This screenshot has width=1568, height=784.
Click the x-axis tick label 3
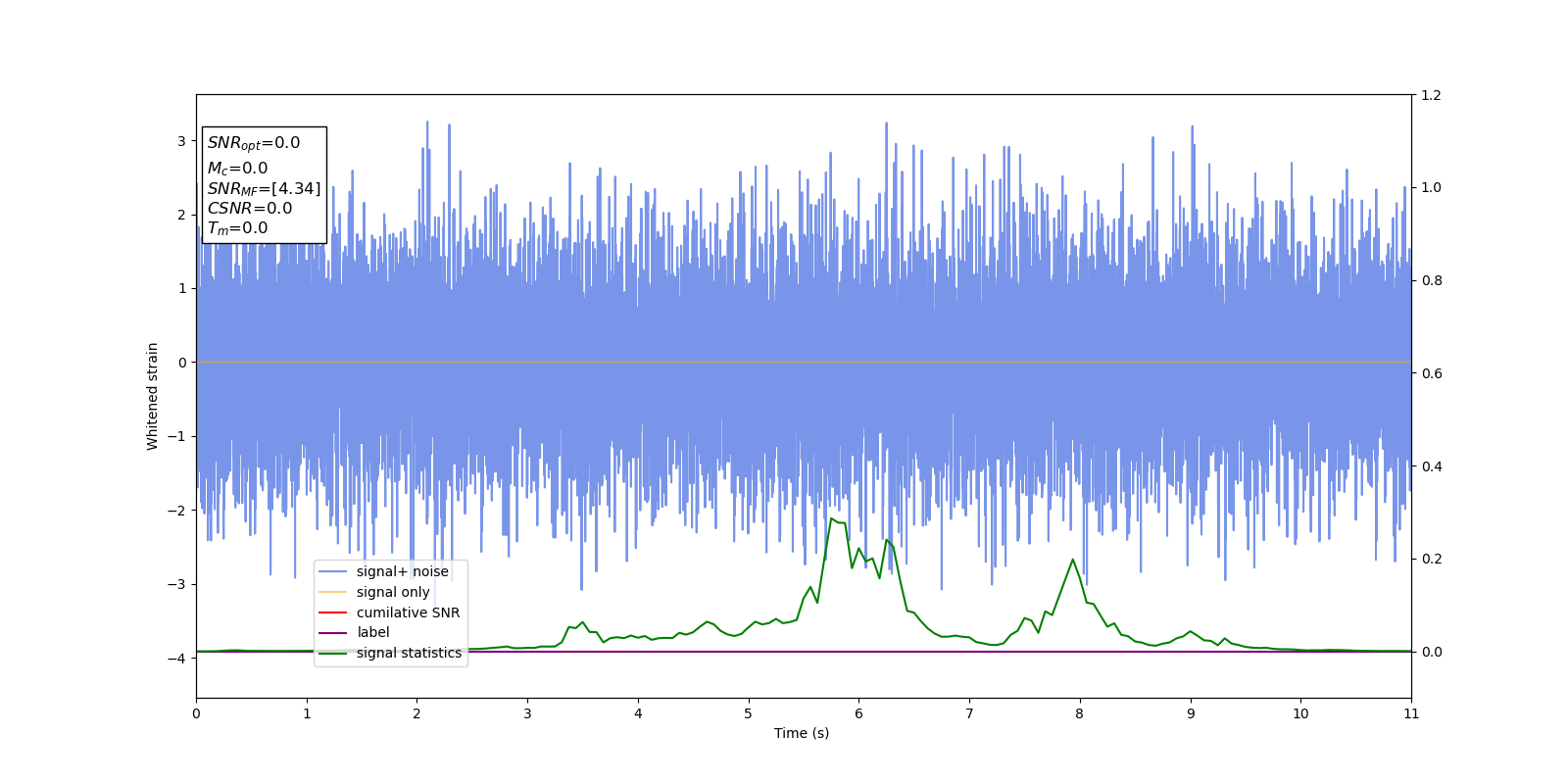click(x=527, y=713)
